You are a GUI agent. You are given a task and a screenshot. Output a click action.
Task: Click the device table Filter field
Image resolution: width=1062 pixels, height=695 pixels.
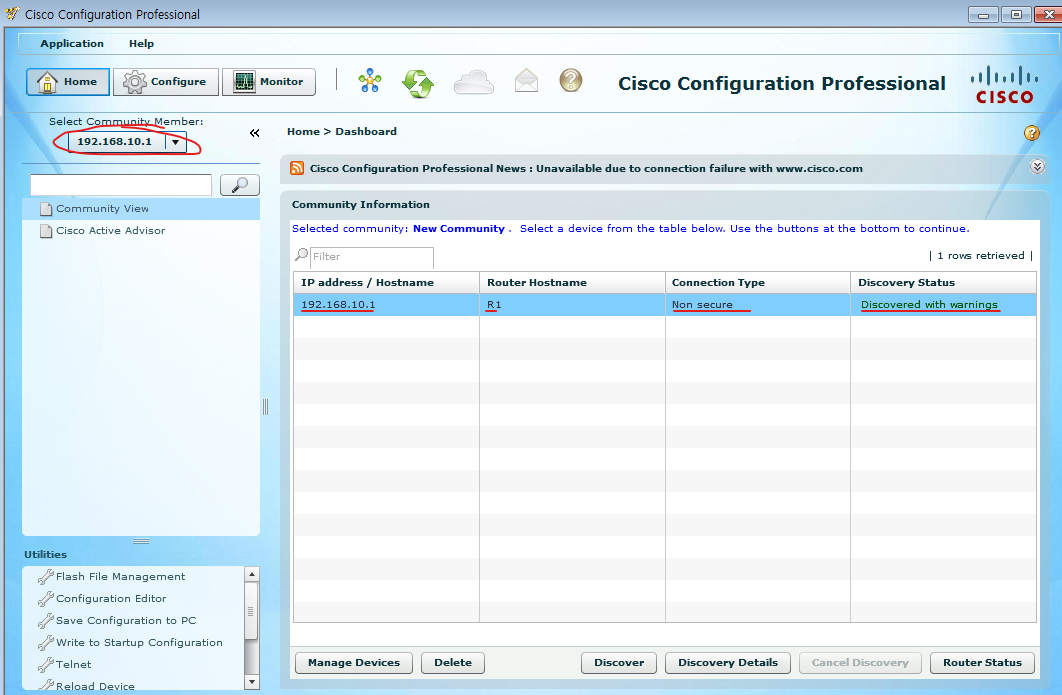371,257
